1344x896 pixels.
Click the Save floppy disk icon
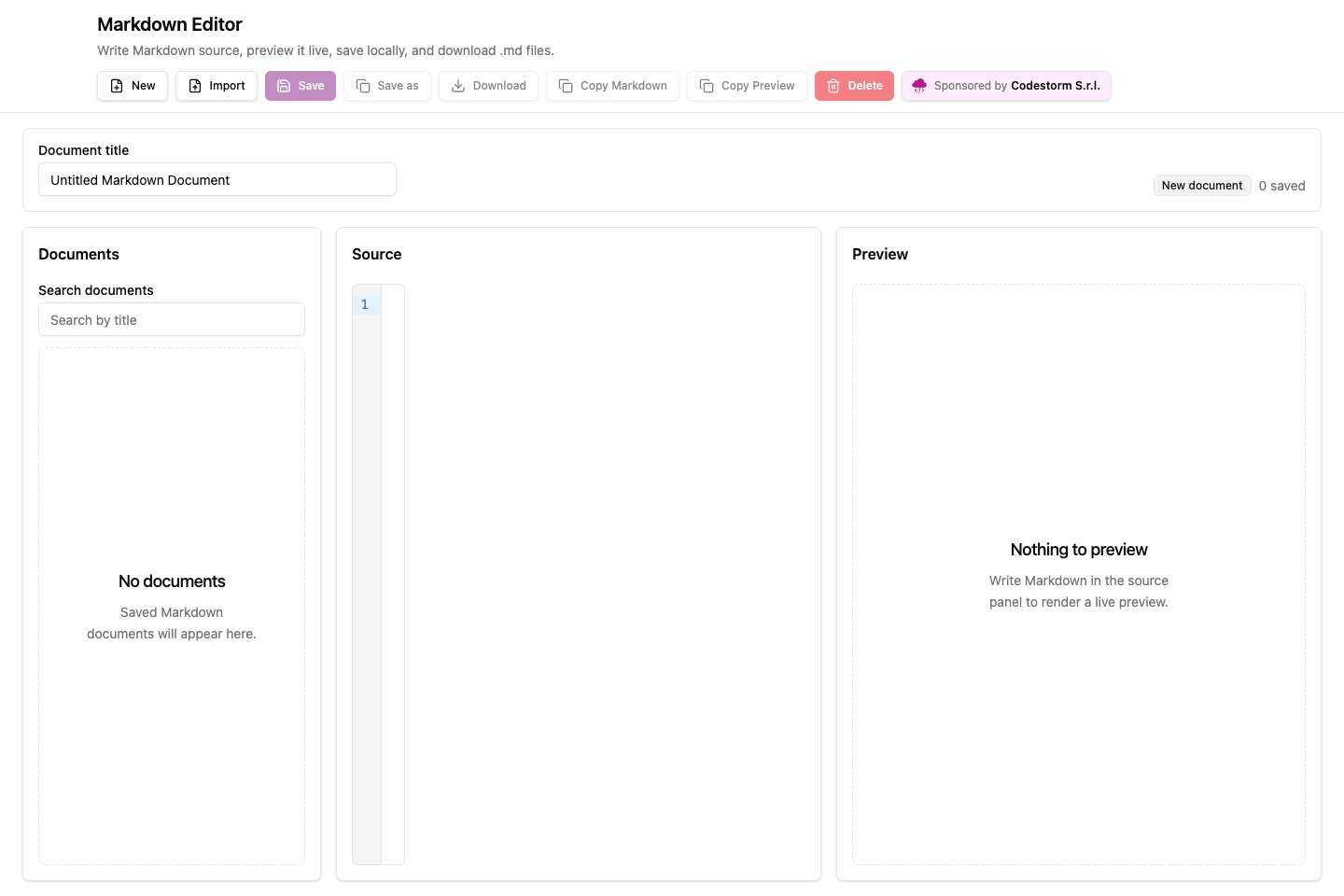[284, 86]
